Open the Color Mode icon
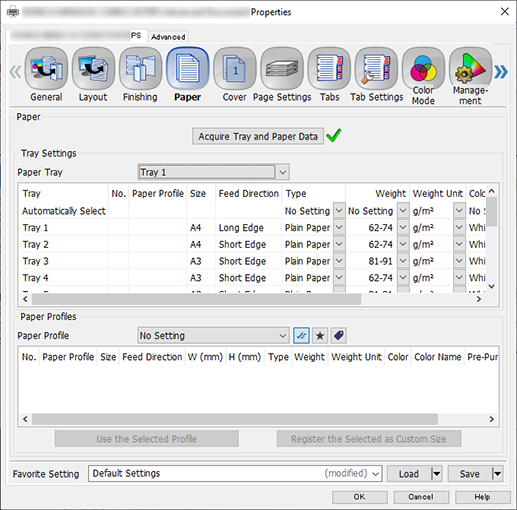517x510 pixels. (423, 69)
